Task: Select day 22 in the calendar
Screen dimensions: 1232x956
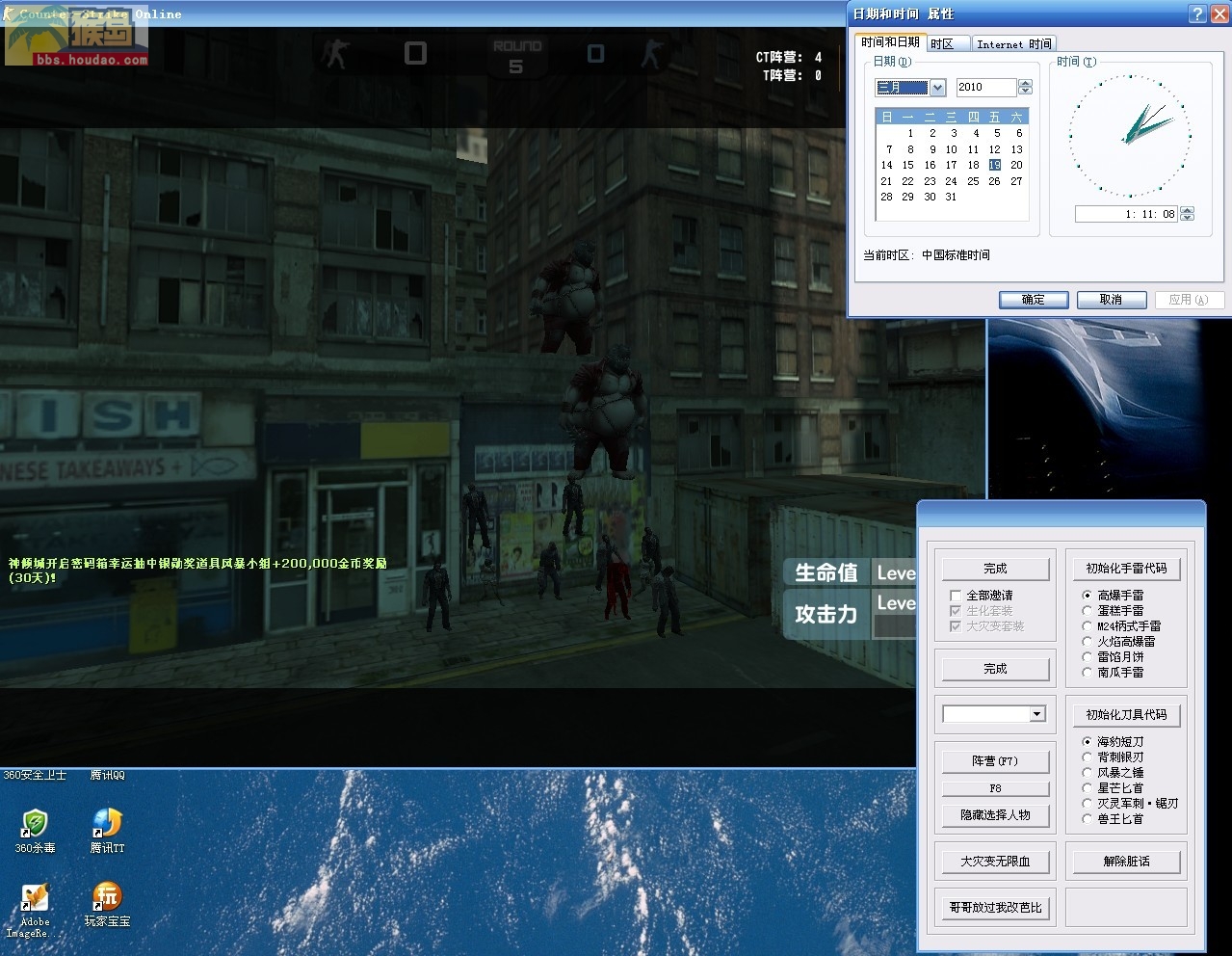Action: [x=908, y=181]
